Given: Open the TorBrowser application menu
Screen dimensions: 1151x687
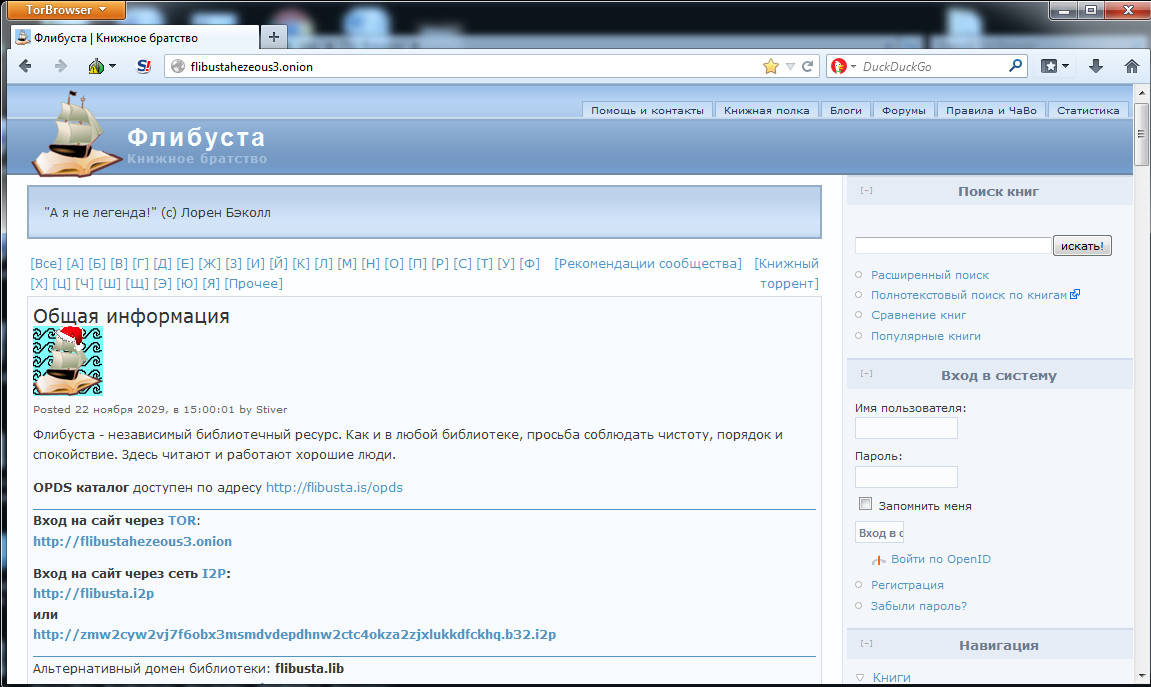Looking at the screenshot, I should tap(66, 10).
